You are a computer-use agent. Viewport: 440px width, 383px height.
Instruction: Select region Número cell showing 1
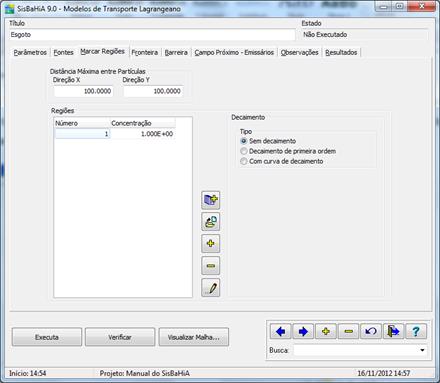[82, 134]
